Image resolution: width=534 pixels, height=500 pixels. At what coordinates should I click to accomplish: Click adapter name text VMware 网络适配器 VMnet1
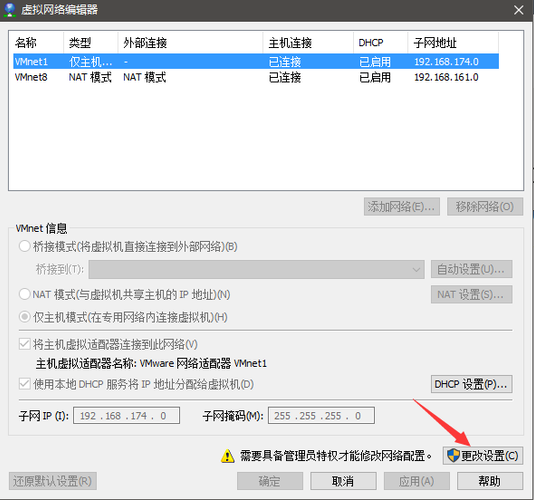[x=203, y=363]
